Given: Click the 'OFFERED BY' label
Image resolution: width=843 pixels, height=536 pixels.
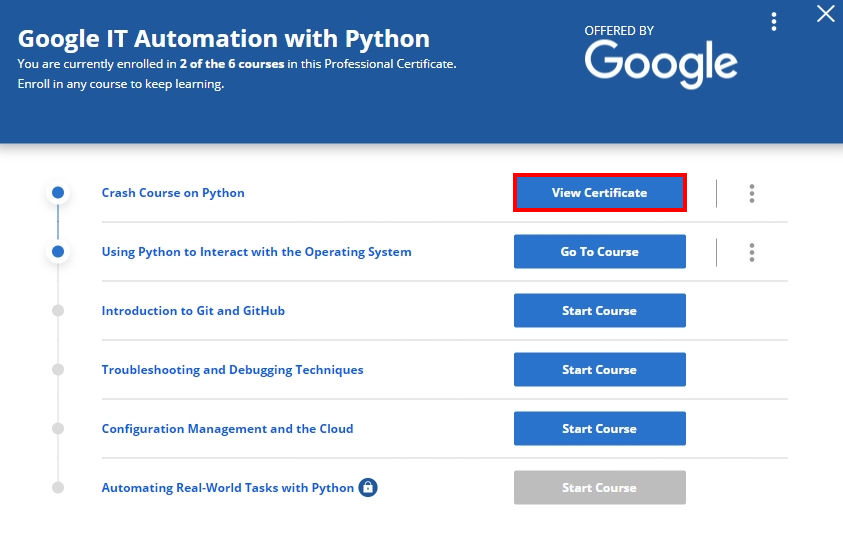Looking at the screenshot, I should point(619,31).
